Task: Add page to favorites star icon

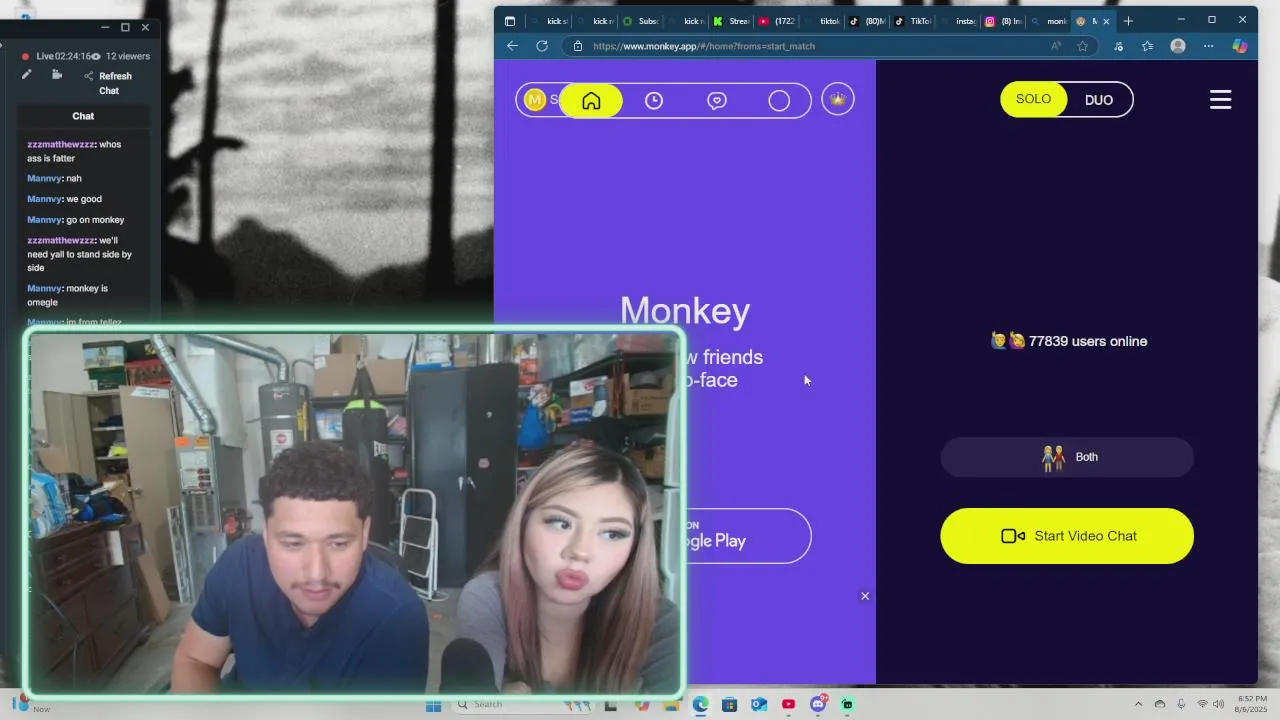Action: click(1082, 46)
